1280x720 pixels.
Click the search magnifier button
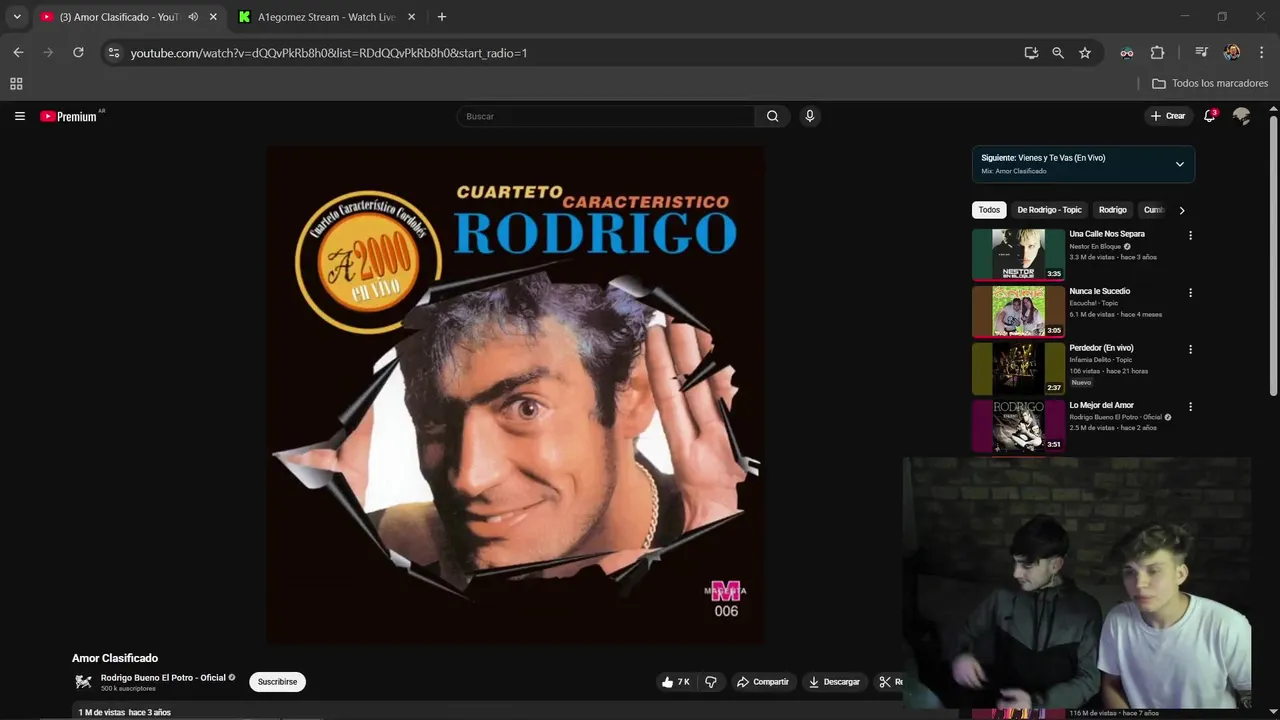(x=772, y=116)
